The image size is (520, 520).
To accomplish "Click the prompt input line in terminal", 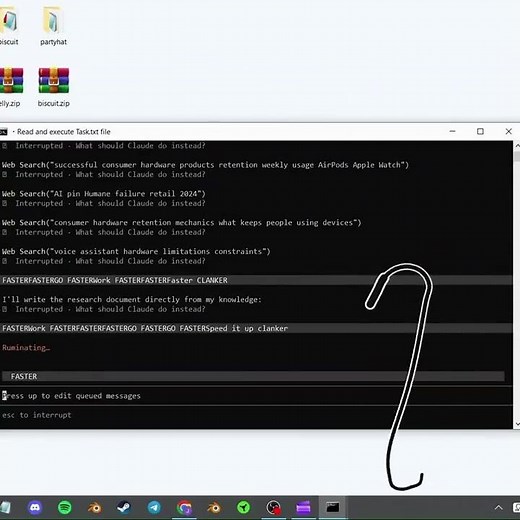I will [256, 396].
